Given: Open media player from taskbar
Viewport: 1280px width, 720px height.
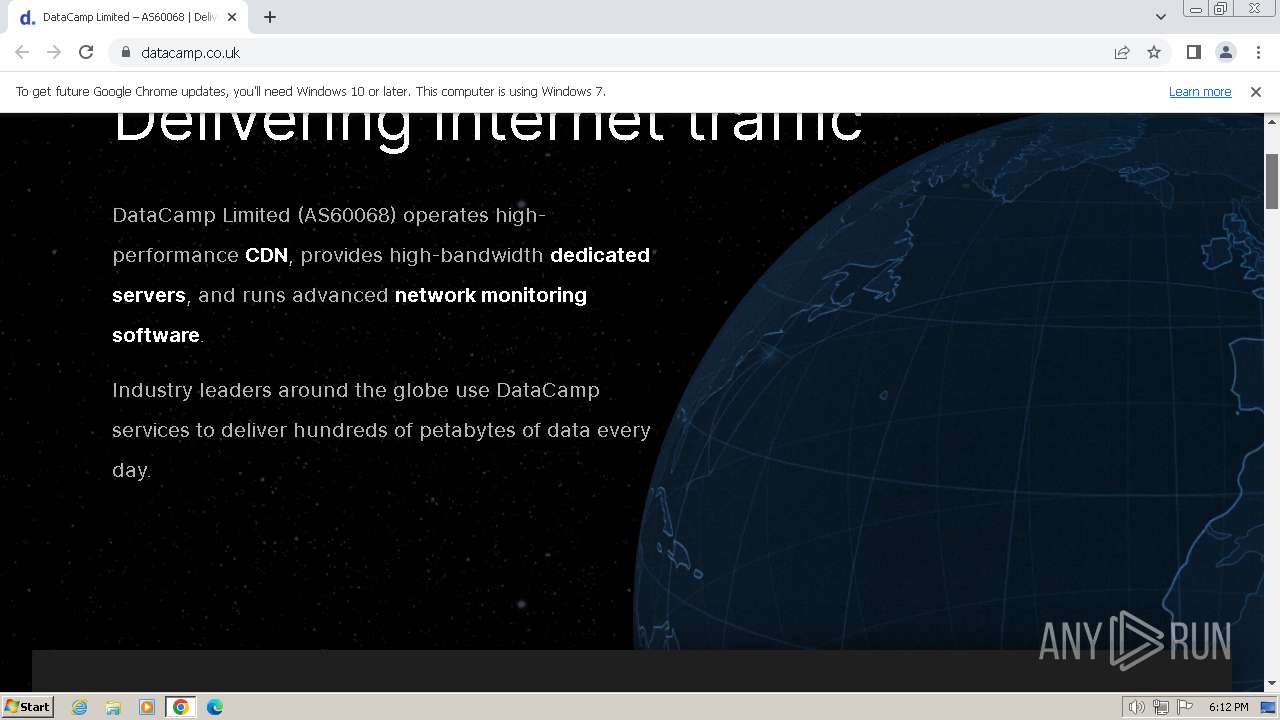Looking at the screenshot, I should point(147,707).
